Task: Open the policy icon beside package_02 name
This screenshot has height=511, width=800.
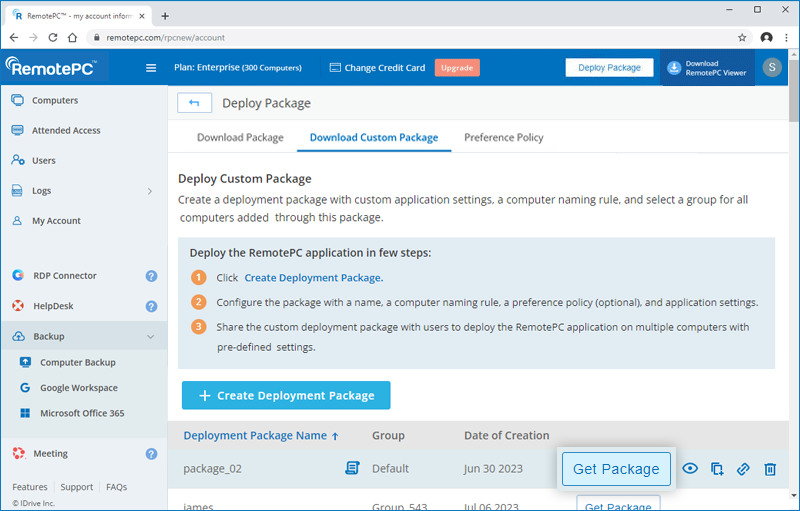Action: (352, 468)
